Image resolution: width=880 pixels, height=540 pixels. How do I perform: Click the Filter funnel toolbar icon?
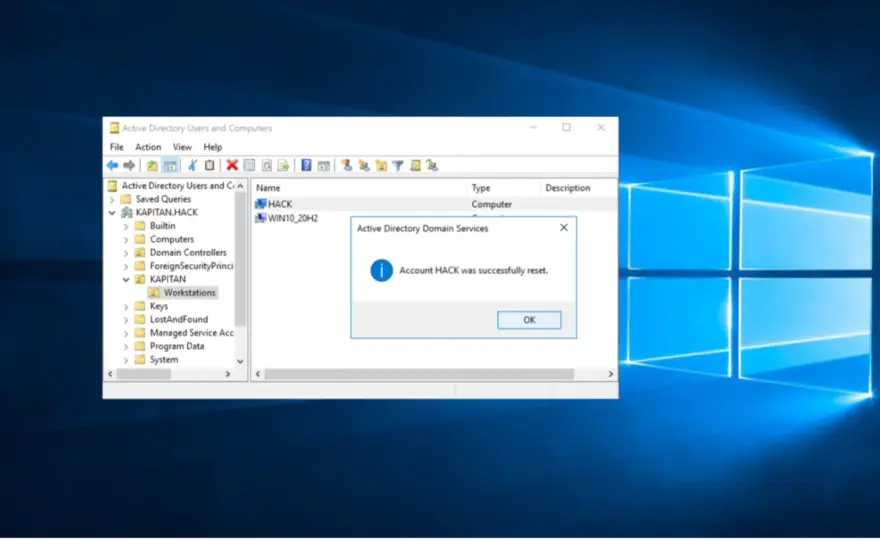pyautogui.click(x=398, y=166)
